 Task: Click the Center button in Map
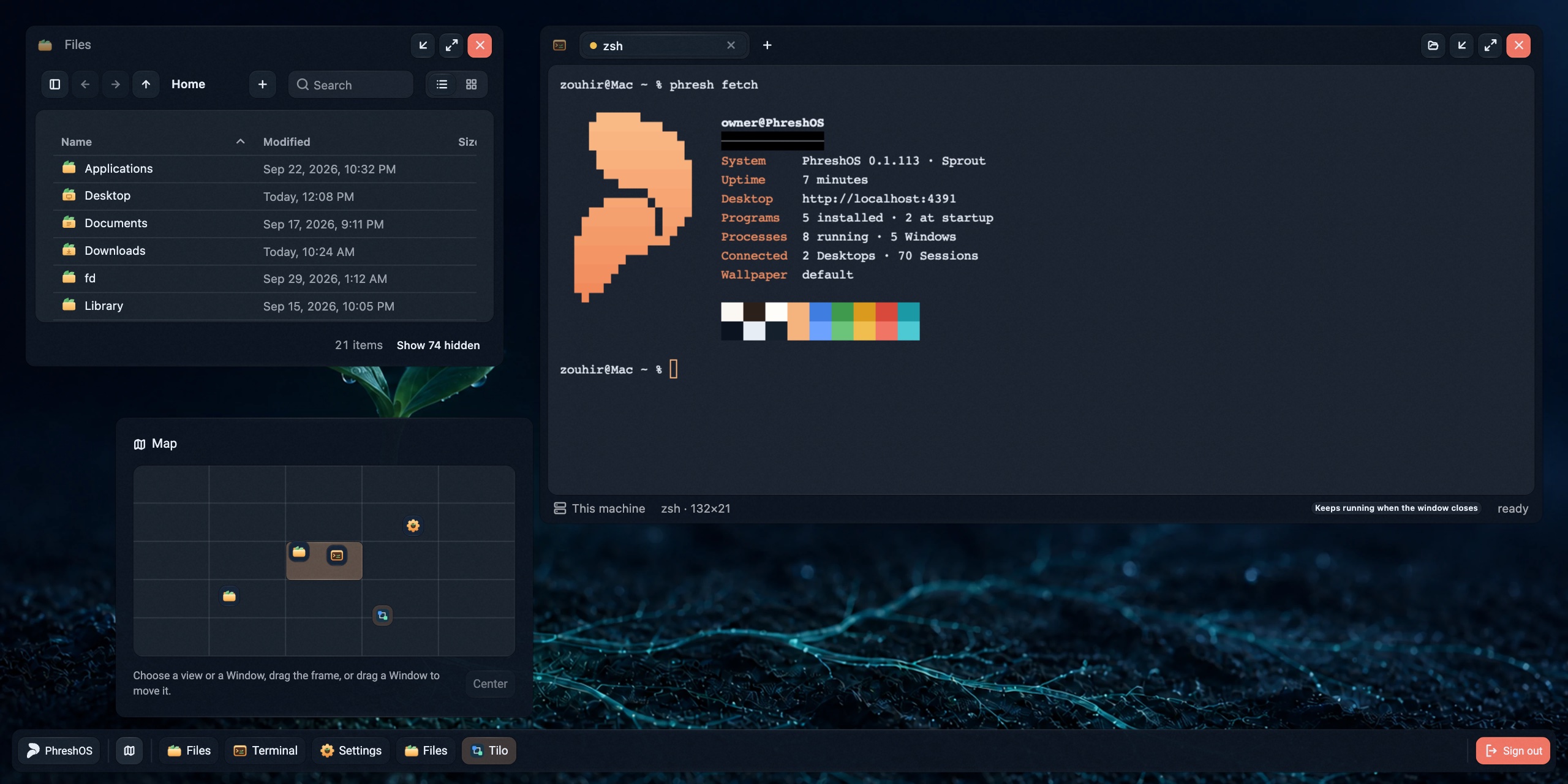tap(490, 684)
